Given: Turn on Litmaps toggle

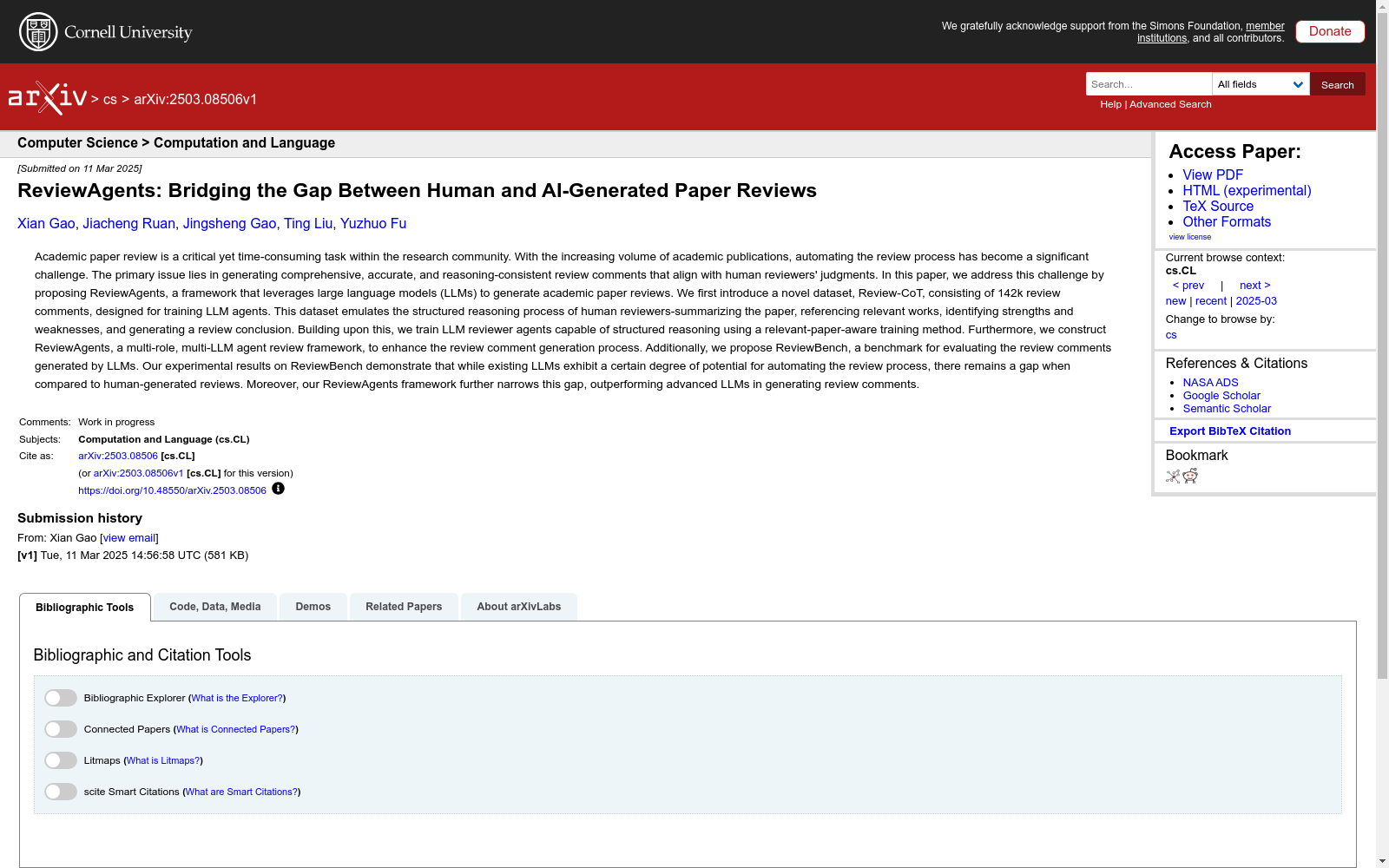Looking at the screenshot, I should click(x=61, y=760).
